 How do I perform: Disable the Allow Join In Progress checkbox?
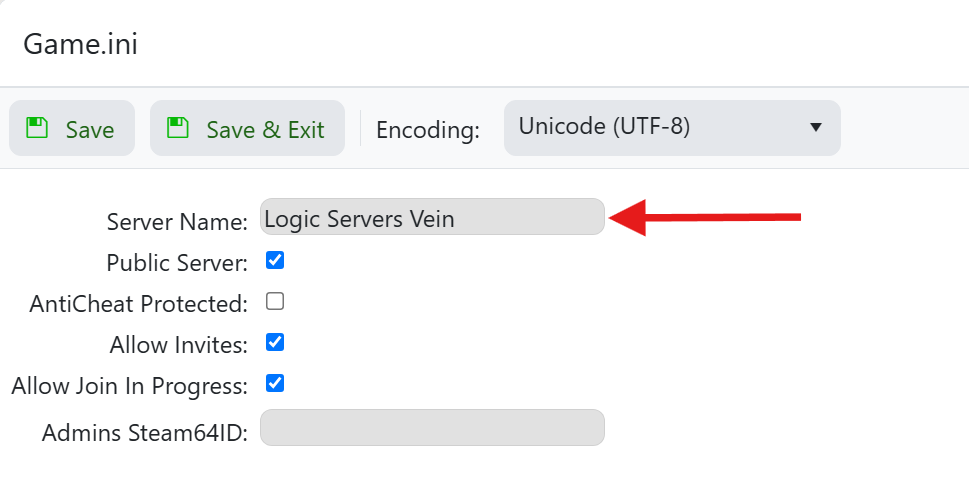275,383
